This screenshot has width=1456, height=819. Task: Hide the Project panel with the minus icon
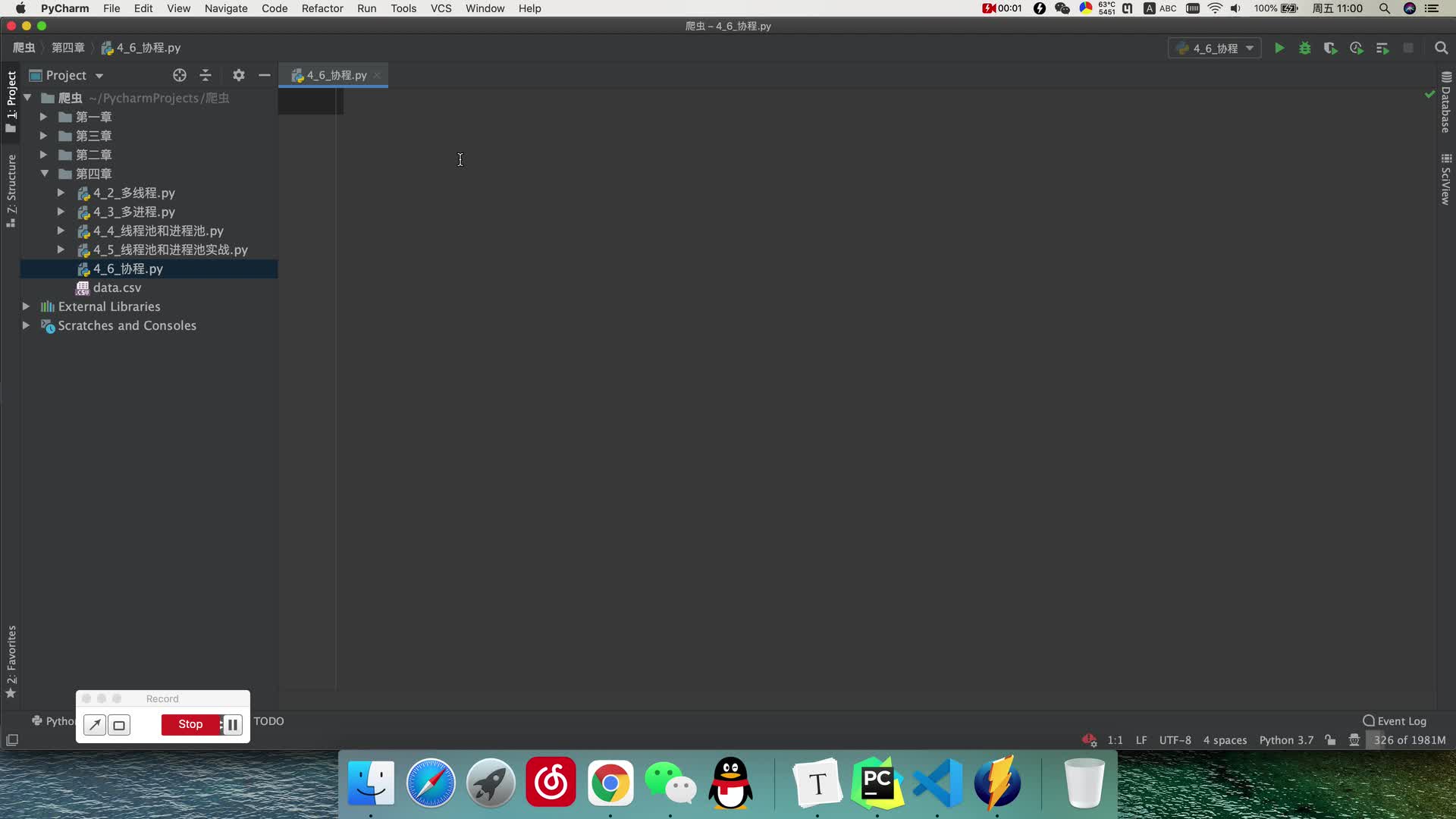click(x=265, y=75)
